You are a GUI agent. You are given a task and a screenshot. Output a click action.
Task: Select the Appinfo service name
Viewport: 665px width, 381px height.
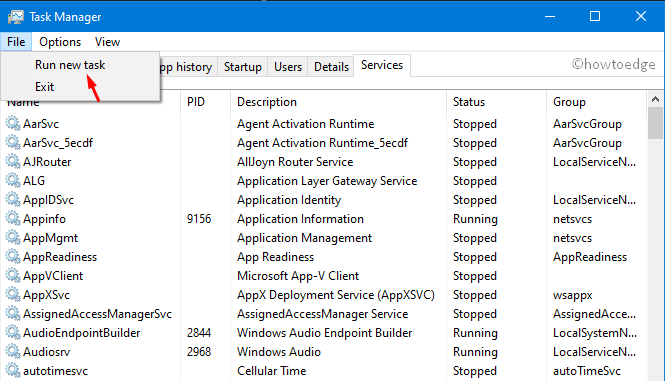[45, 219]
